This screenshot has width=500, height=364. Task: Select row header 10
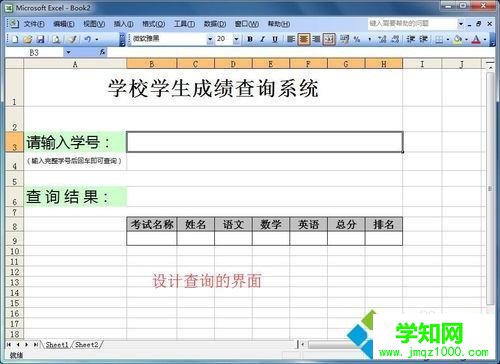[14, 251]
